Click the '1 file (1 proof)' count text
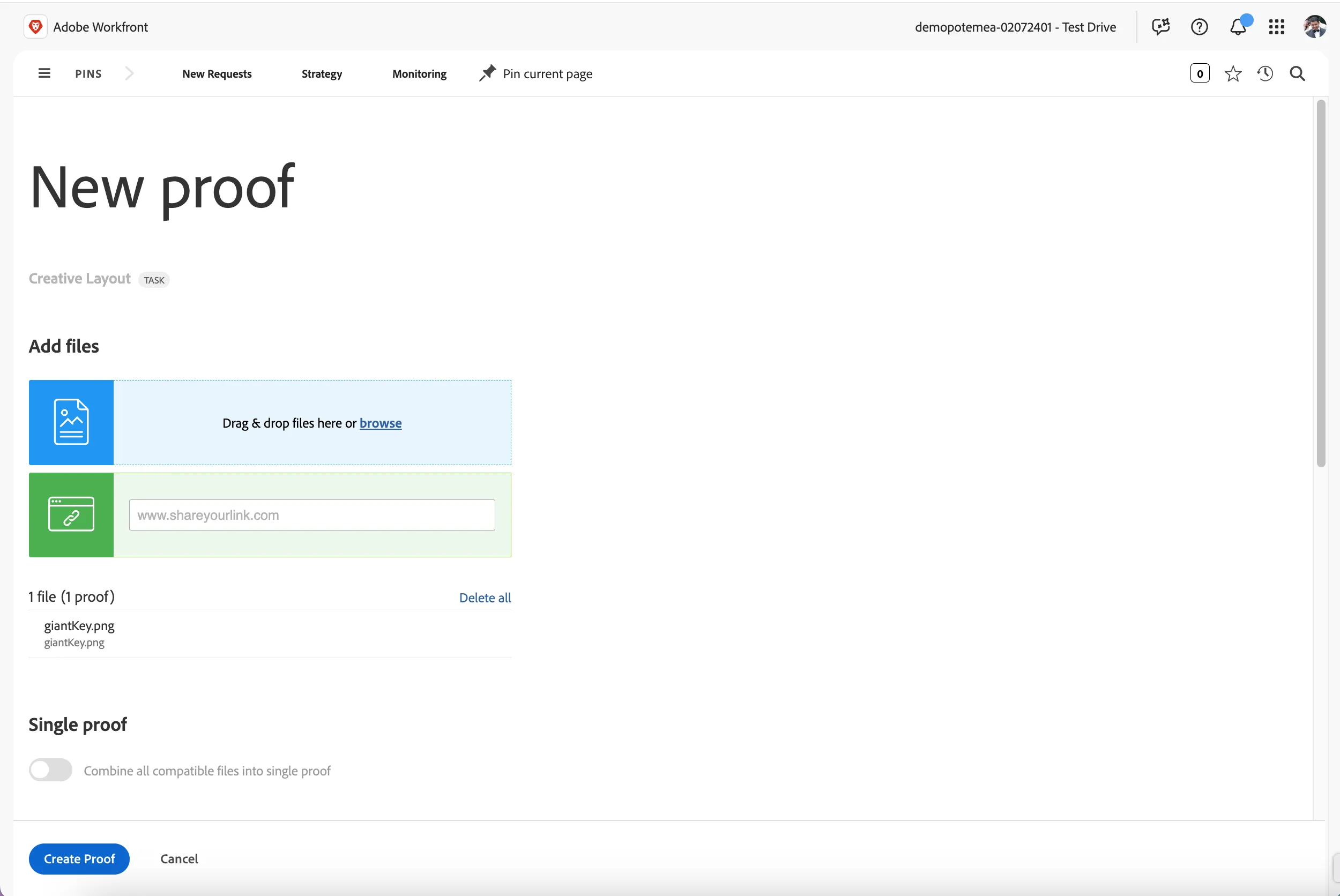Image resolution: width=1340 pixels, height=896 pixels. click(71, 596)
